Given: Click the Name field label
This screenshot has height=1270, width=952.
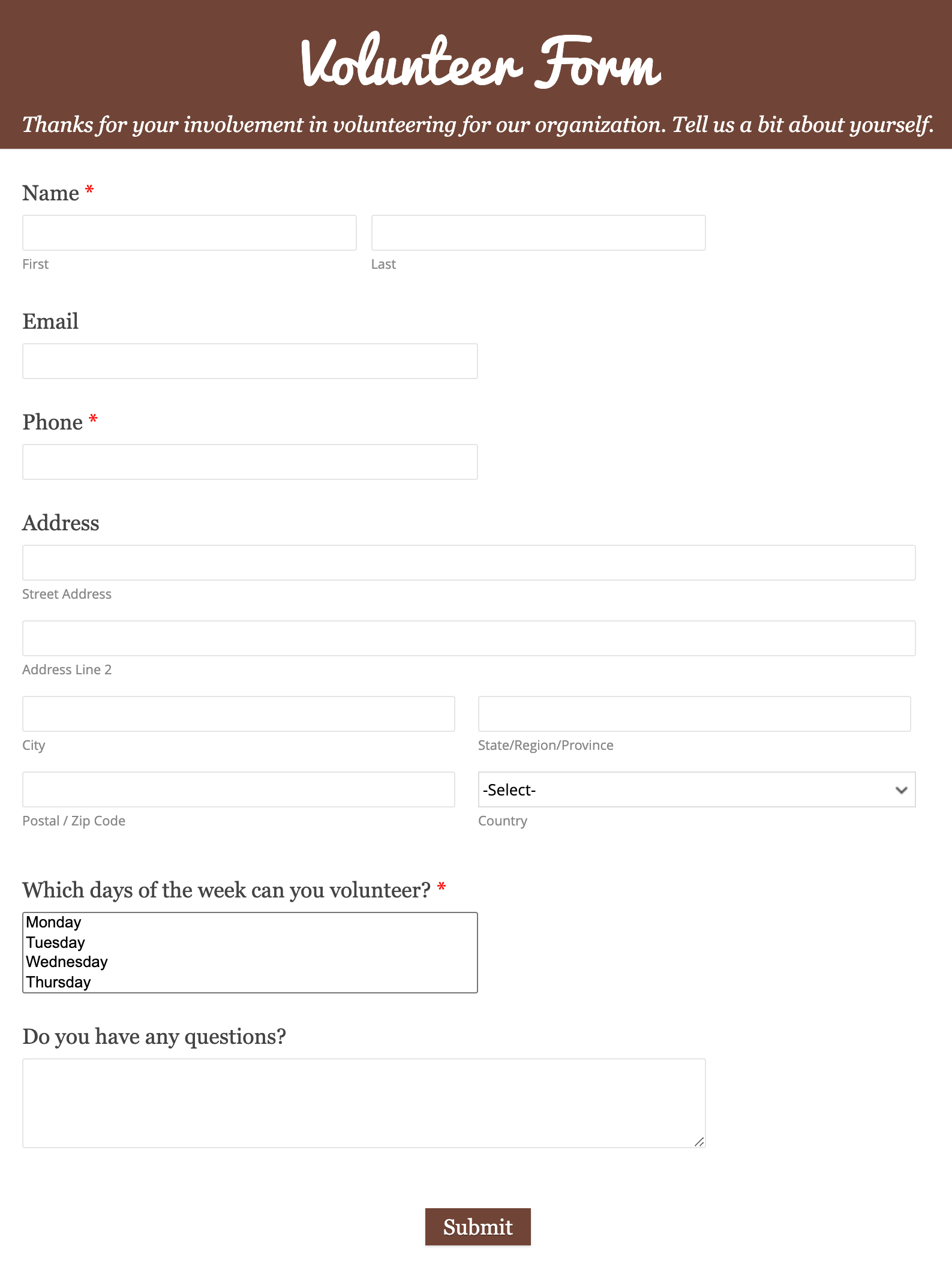Looking at the screenshot, I should [x=51, y=193].
